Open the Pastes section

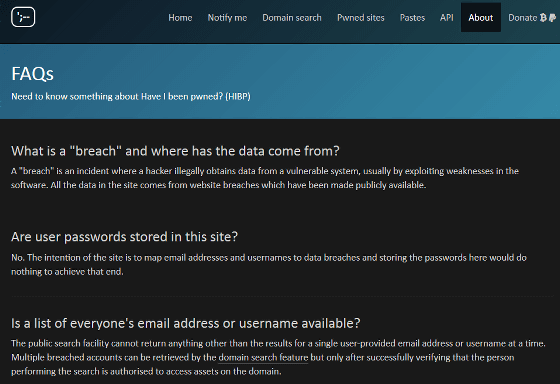click(x=412, y=18)
